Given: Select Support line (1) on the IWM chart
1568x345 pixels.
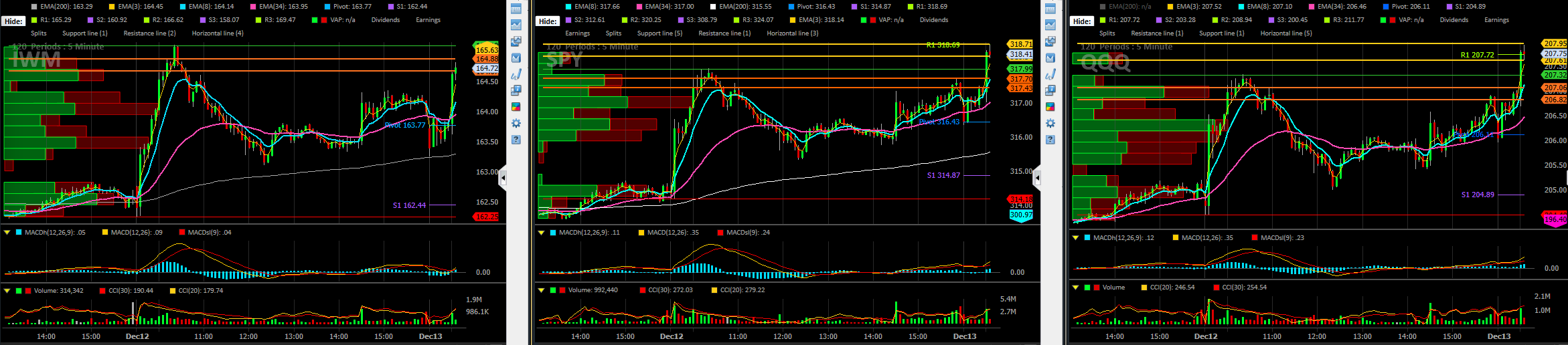Looking at the screenshot, I should (x=84, y=33).
